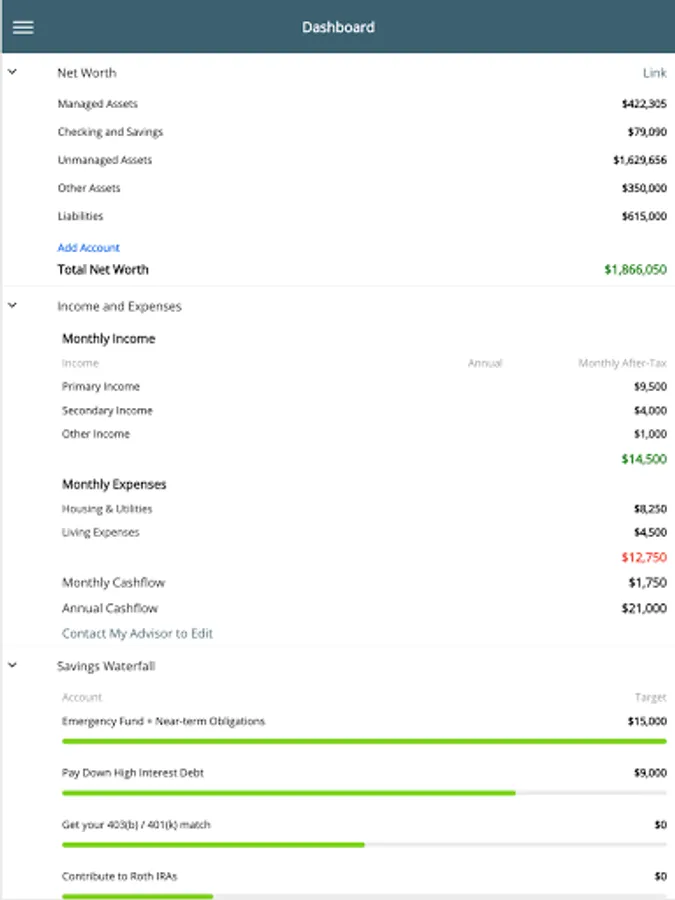
Task: Click the Add Account link
Action: coord(88,248)
